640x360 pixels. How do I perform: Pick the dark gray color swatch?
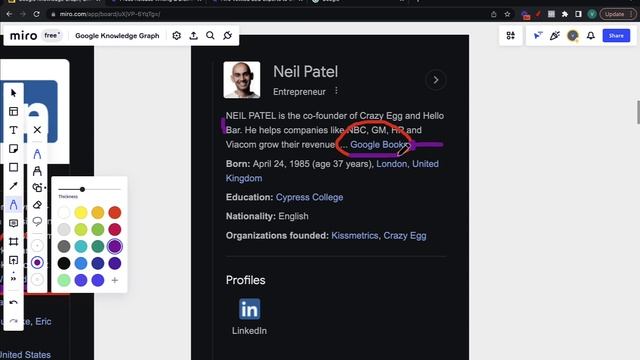(64, 246)
